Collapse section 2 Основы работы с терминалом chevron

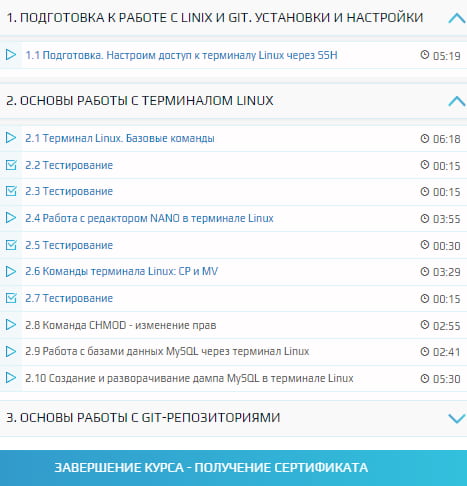pos(457,101)
